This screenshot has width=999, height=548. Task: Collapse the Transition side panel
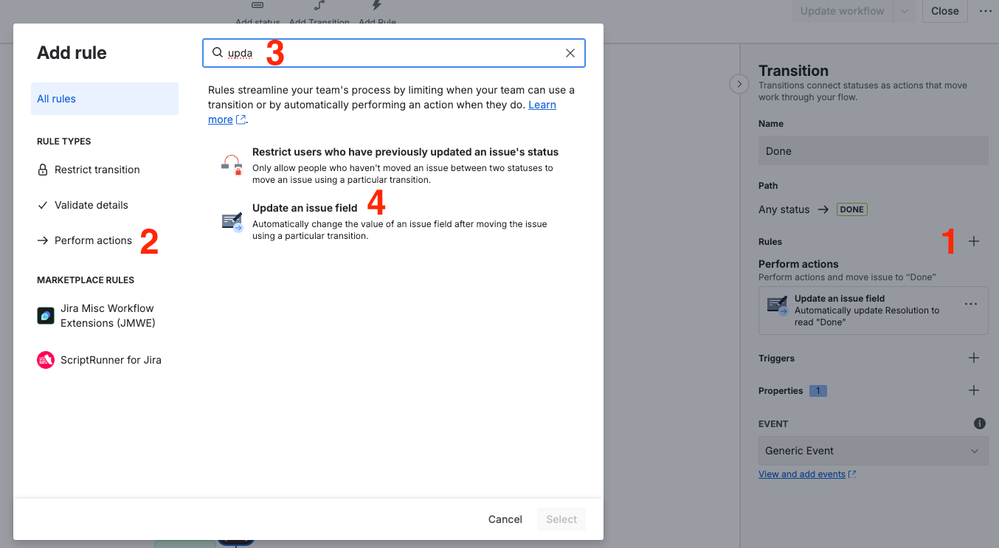coord(739,84)
